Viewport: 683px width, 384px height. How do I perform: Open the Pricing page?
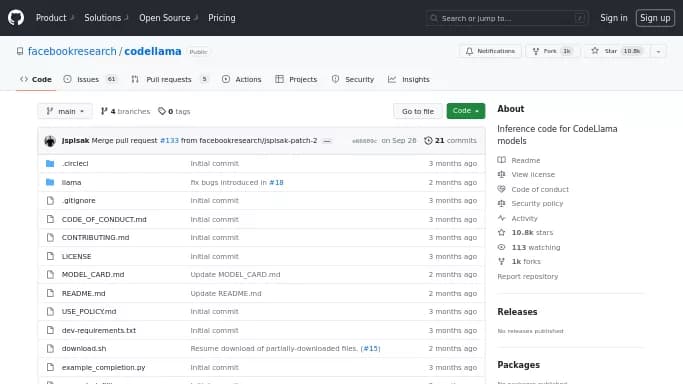tap(222, 18)
